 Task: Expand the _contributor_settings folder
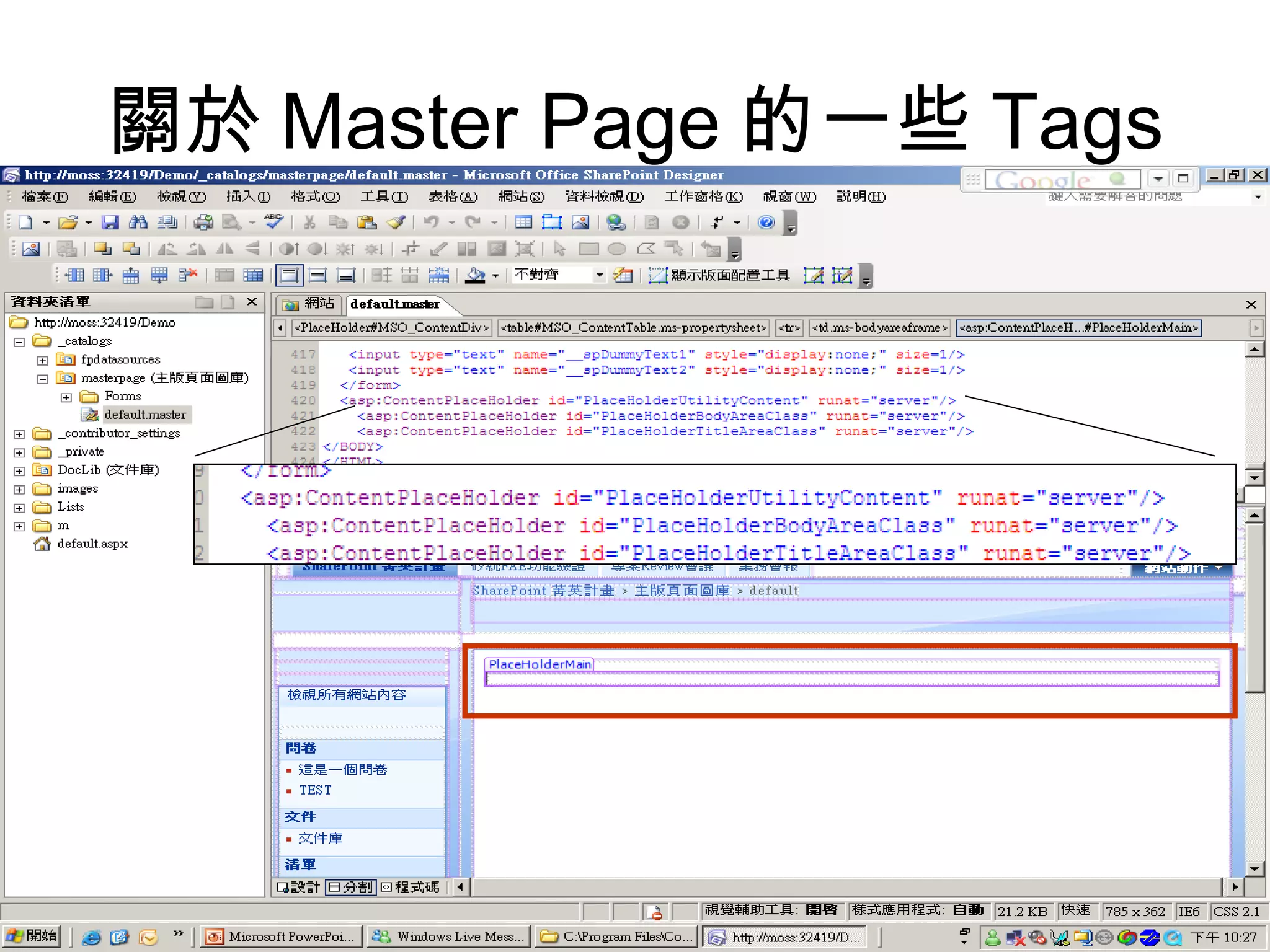click(19, 434)
